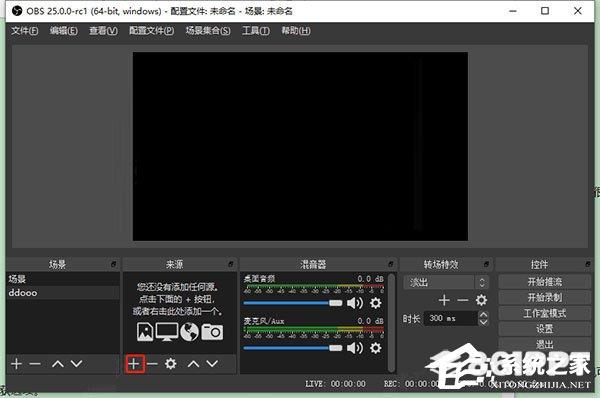Add a new scene with plus button
The height and width of the screenshot is (398, 600).
click(16, 364)
